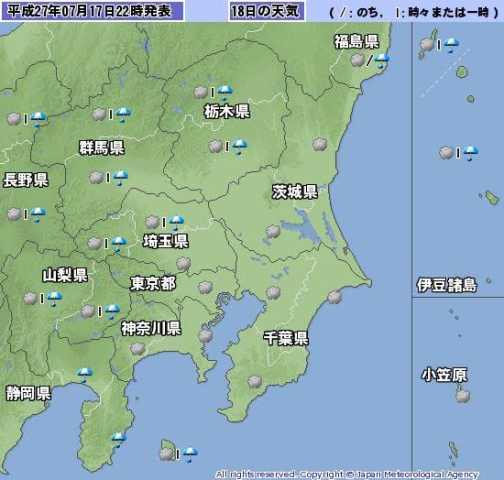Viewport: 504px width, 480px height.
Task: Click the cloud icon in southern 千葉県
Action: point(255,382)
